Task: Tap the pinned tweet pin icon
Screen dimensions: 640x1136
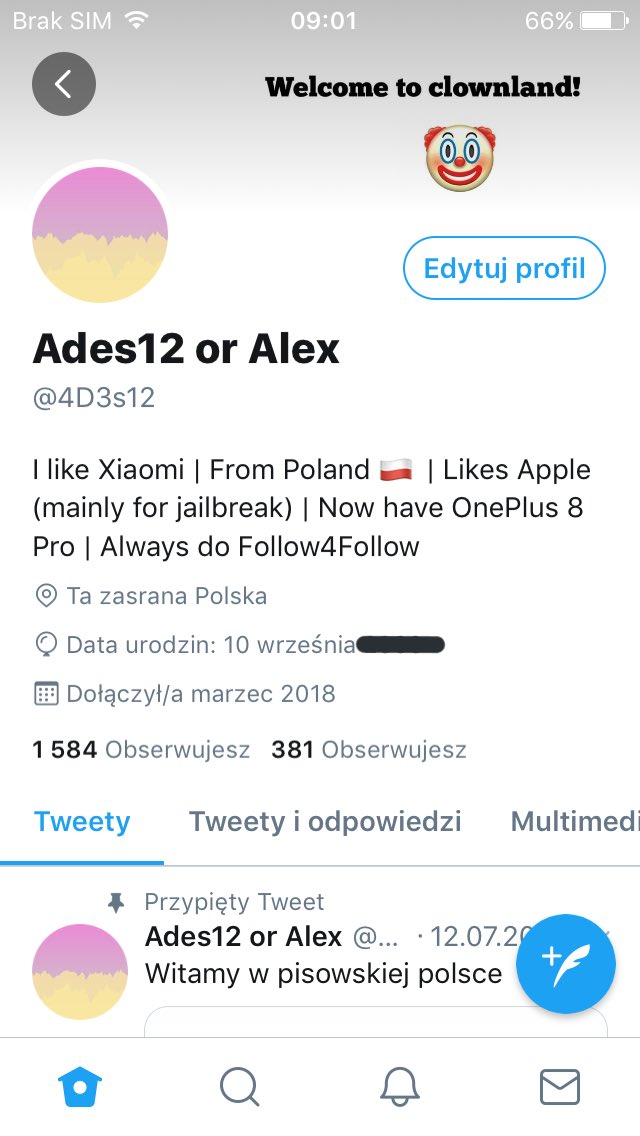Action: tap(116, 902)
